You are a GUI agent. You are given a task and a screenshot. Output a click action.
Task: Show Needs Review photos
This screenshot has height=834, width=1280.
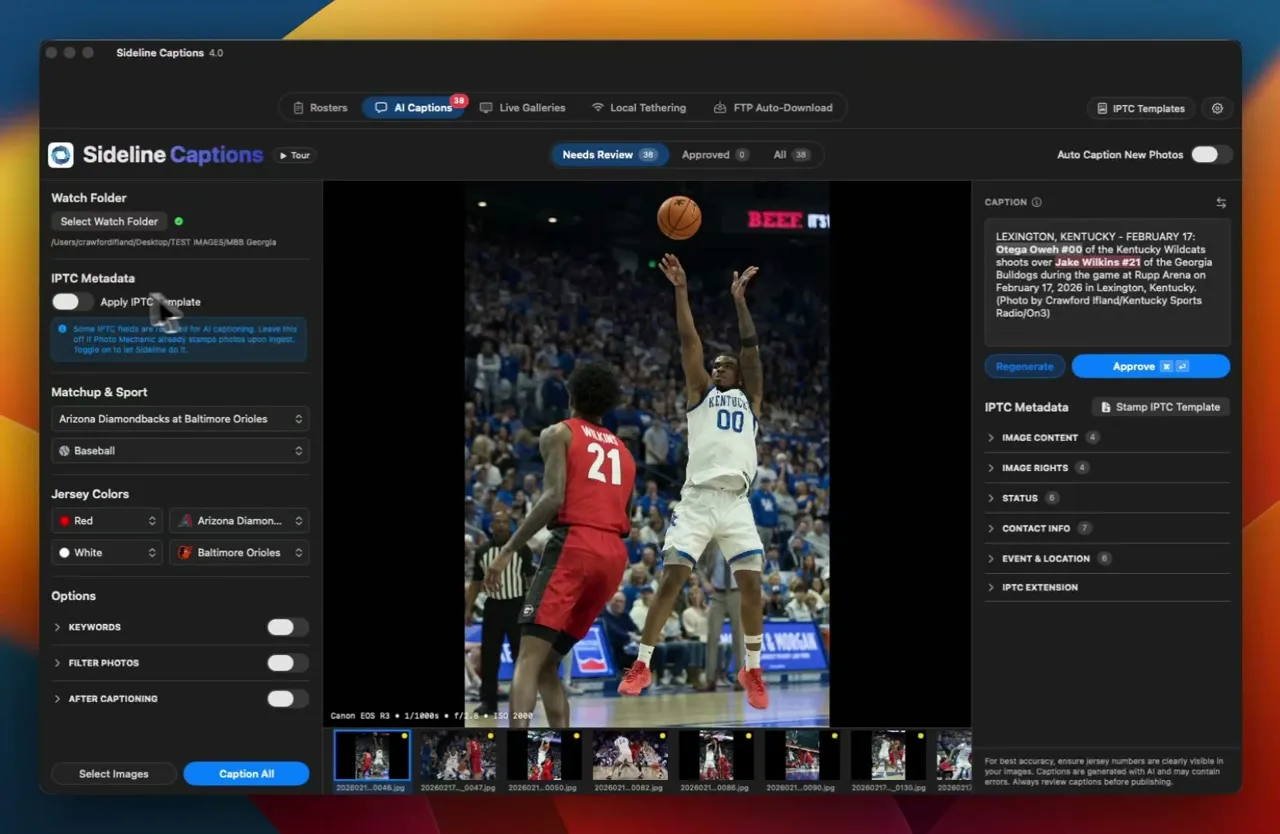coord(609,155)
